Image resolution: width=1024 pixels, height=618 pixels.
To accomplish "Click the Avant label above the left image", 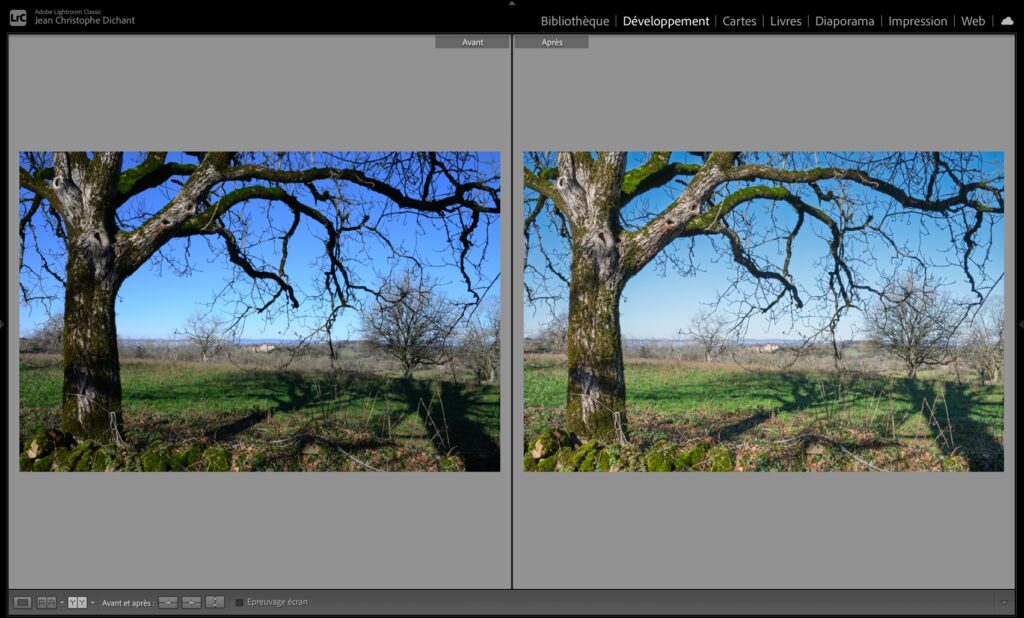I will click(471, 41).
